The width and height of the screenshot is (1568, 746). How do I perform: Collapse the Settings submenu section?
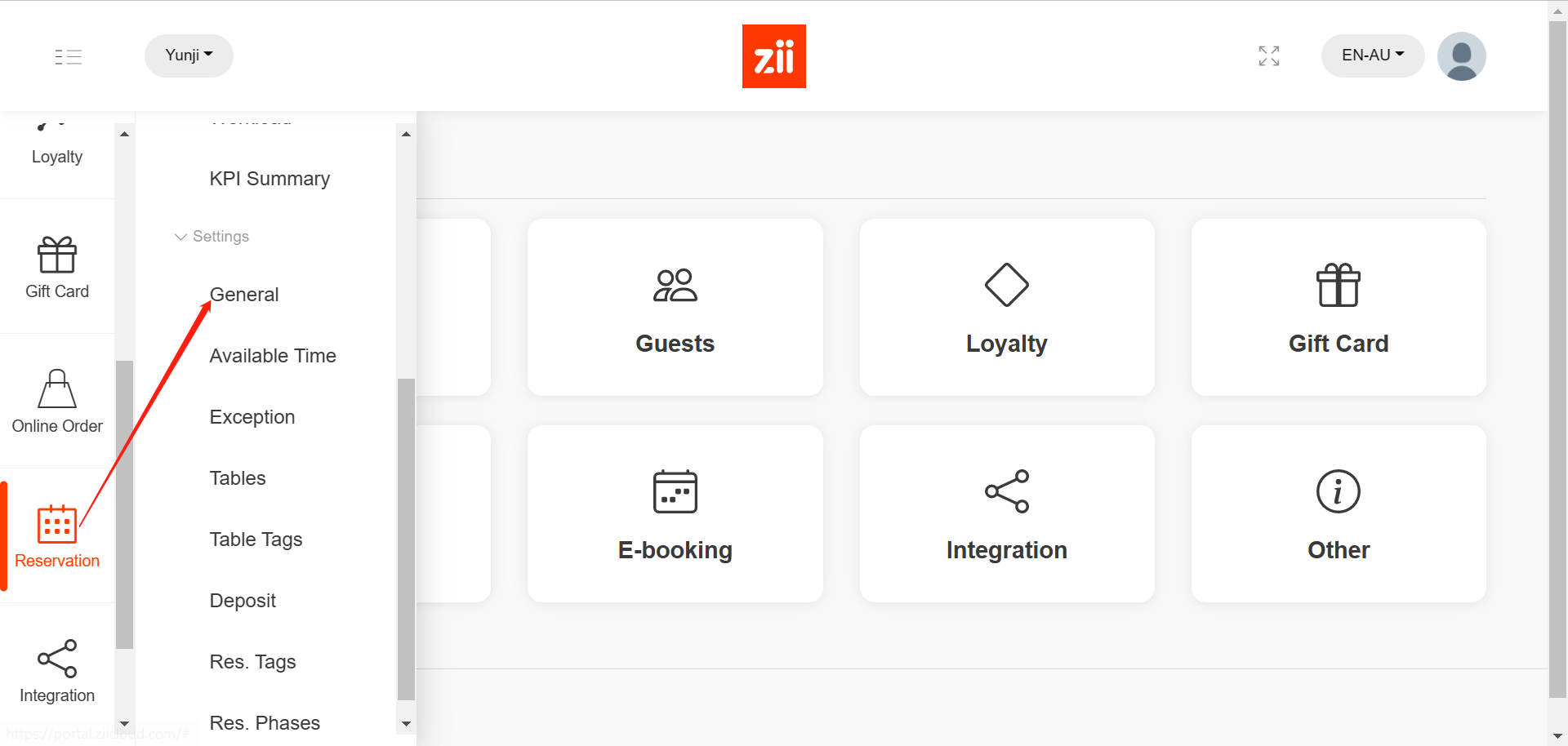pyautogui.click(x=212, y=237)
